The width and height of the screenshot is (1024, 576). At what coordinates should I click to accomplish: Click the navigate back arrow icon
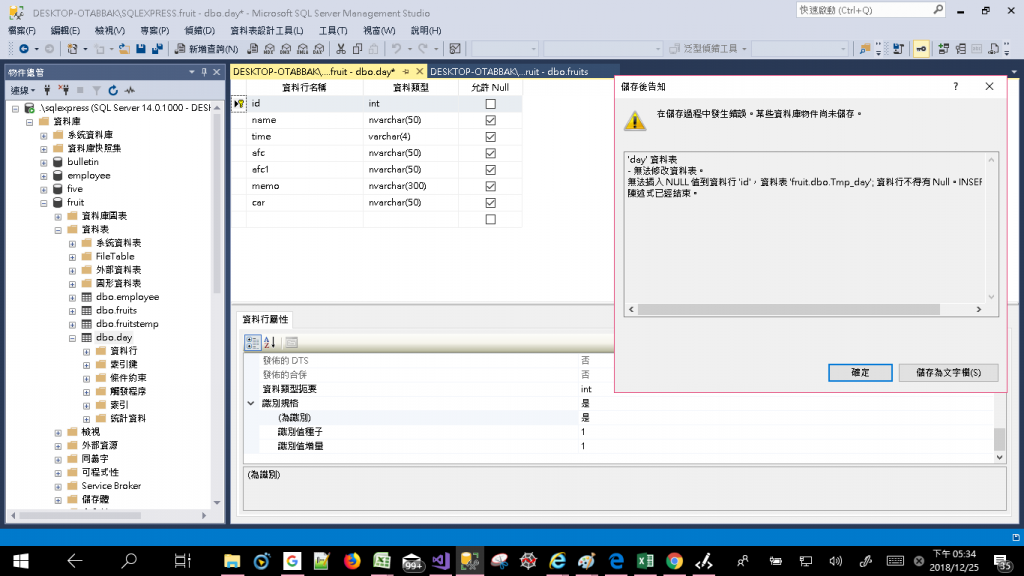pos(24,49)
